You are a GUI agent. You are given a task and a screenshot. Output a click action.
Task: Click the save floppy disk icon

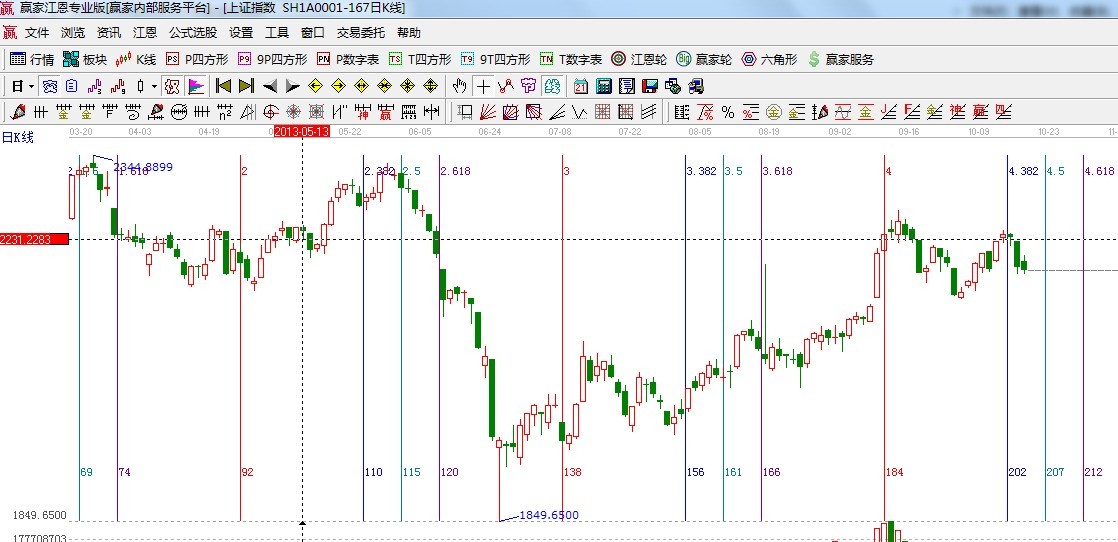[x=649, y=86]
